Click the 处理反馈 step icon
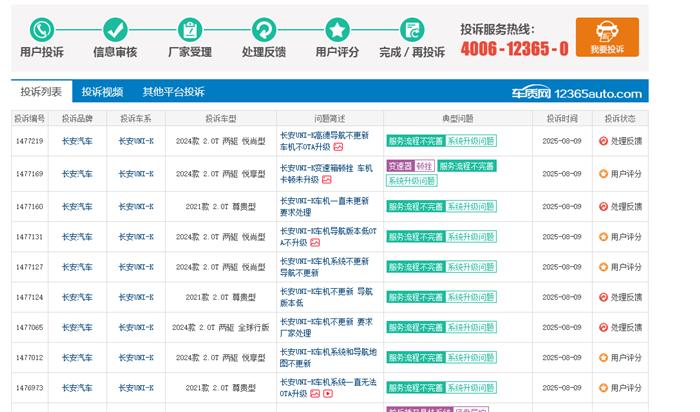Image resolution: width=700 pixels, height=412 pixels. click(263, 29)
